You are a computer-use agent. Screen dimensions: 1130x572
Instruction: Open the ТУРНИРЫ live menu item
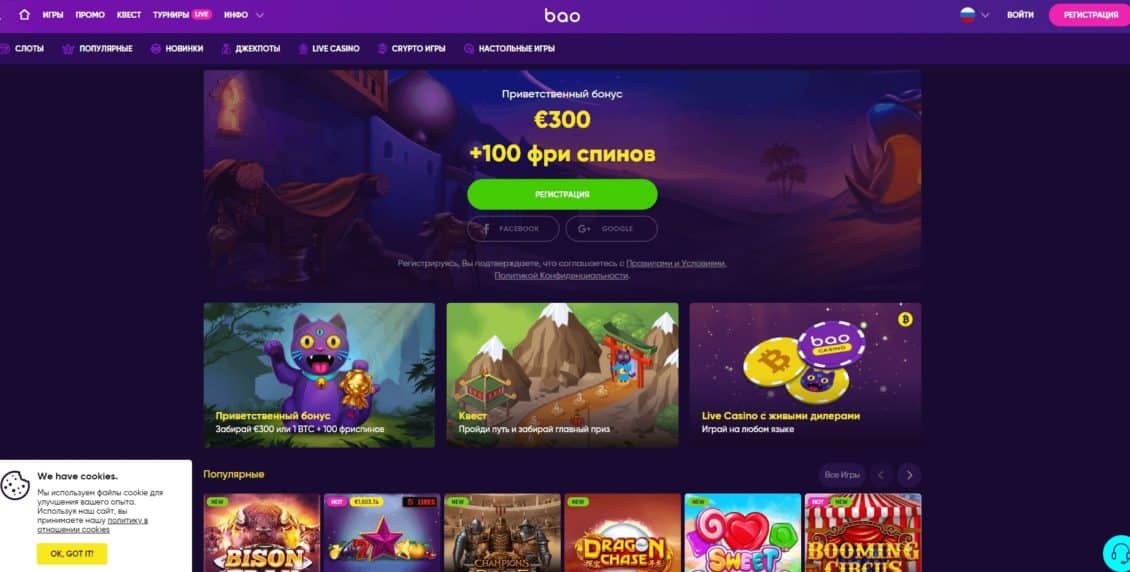[182, 14]
